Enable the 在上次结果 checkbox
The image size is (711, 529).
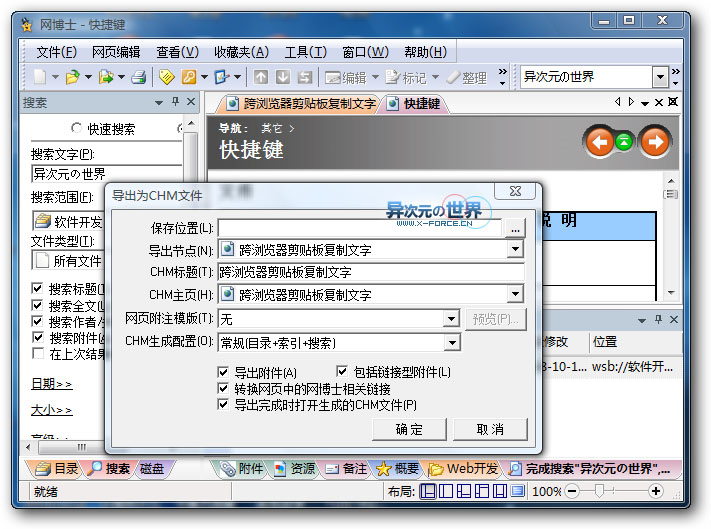(x=38, y=354)
